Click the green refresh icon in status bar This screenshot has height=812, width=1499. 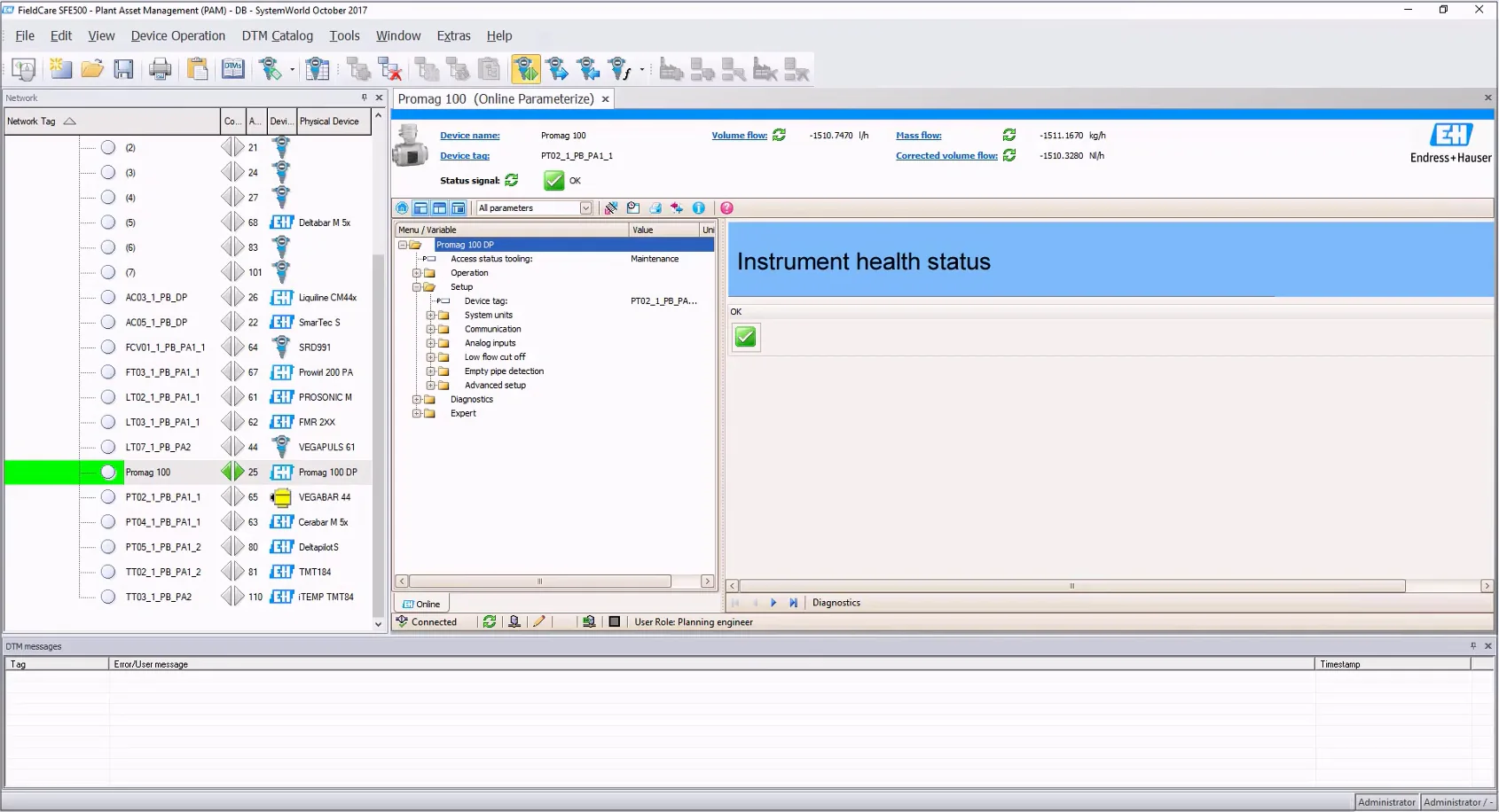coord(490,622)
